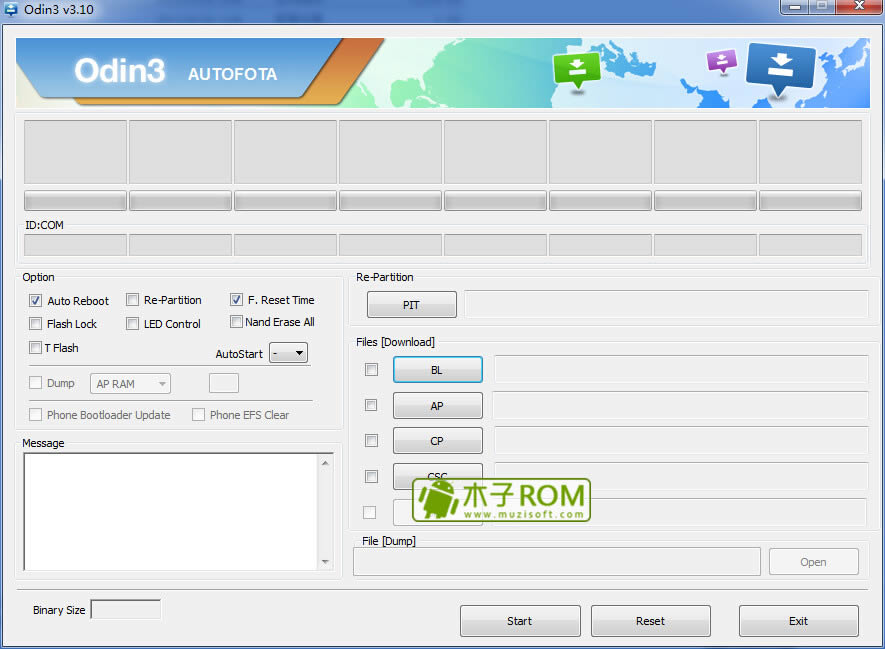Click the purple message banner icon
Screen dimensions: 885x649
(x=721, y=62)
